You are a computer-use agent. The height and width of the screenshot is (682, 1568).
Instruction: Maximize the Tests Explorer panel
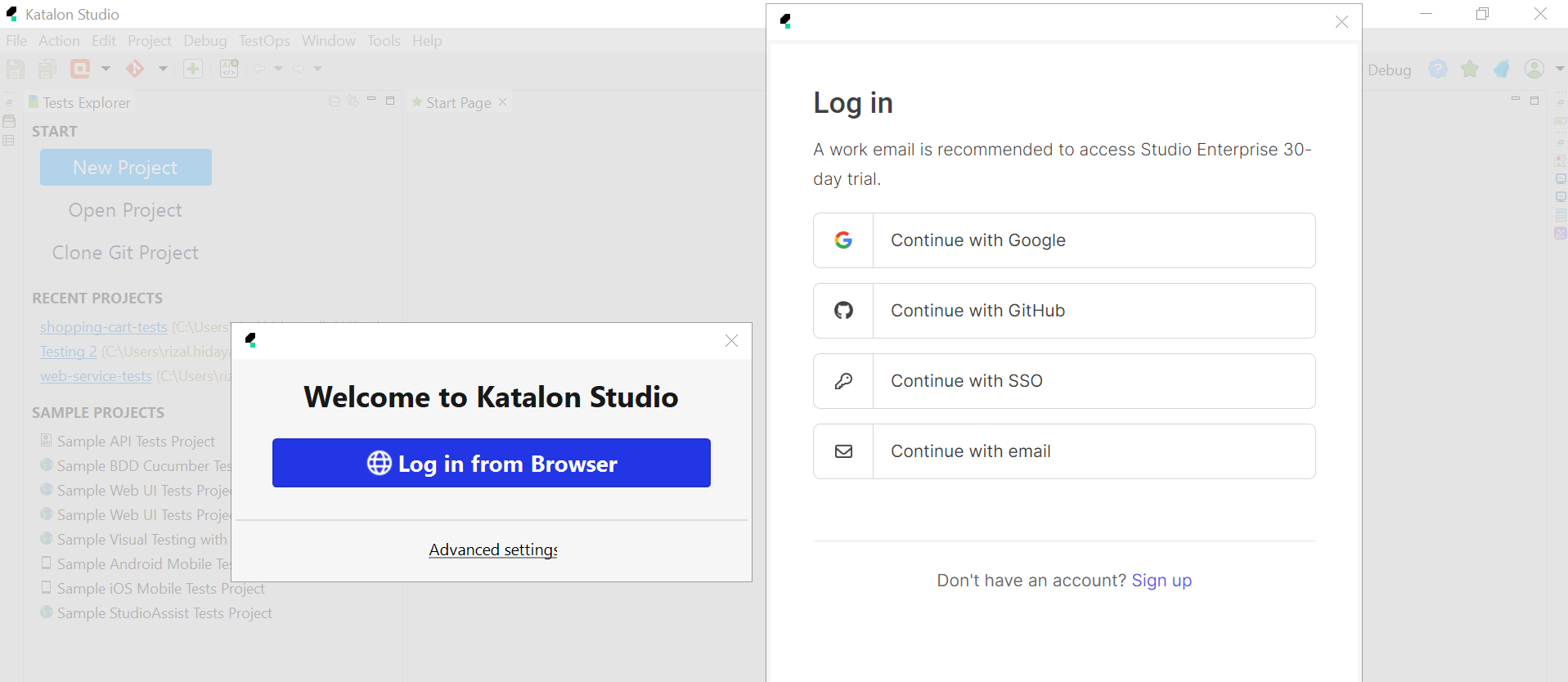[390, 101]
